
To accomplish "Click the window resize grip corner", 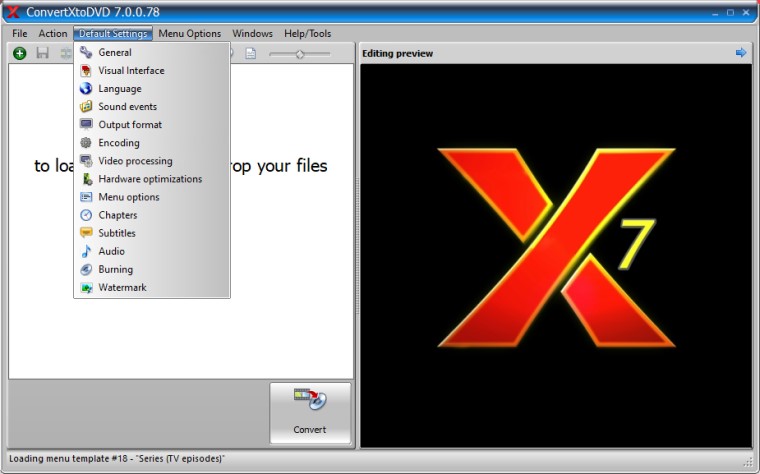I will pos(748,461).
